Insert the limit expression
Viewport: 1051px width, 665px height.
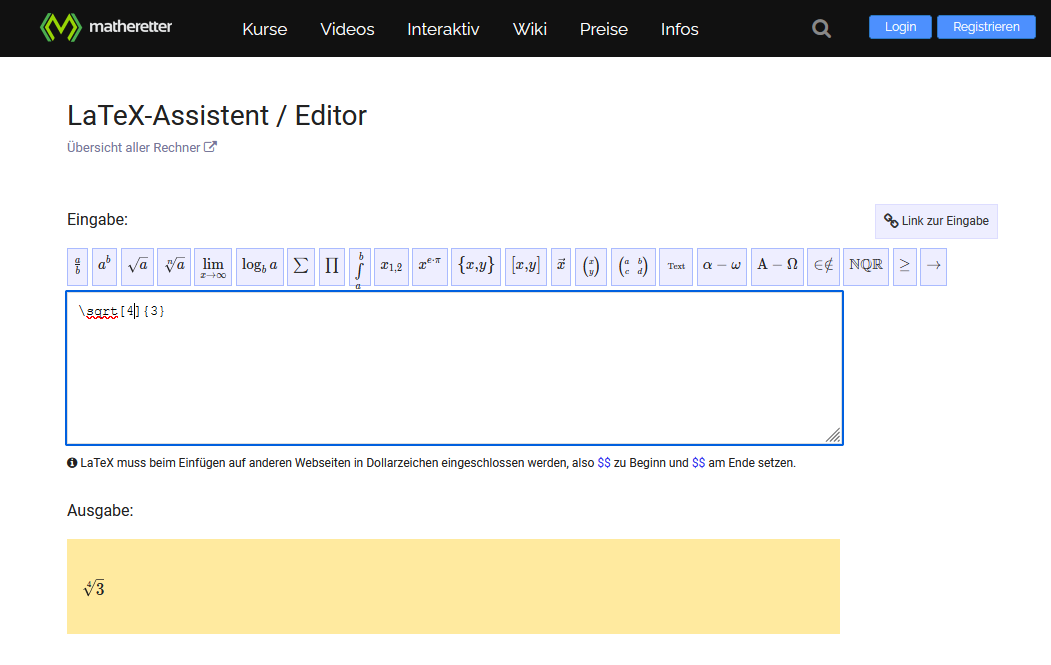(213, 266)
